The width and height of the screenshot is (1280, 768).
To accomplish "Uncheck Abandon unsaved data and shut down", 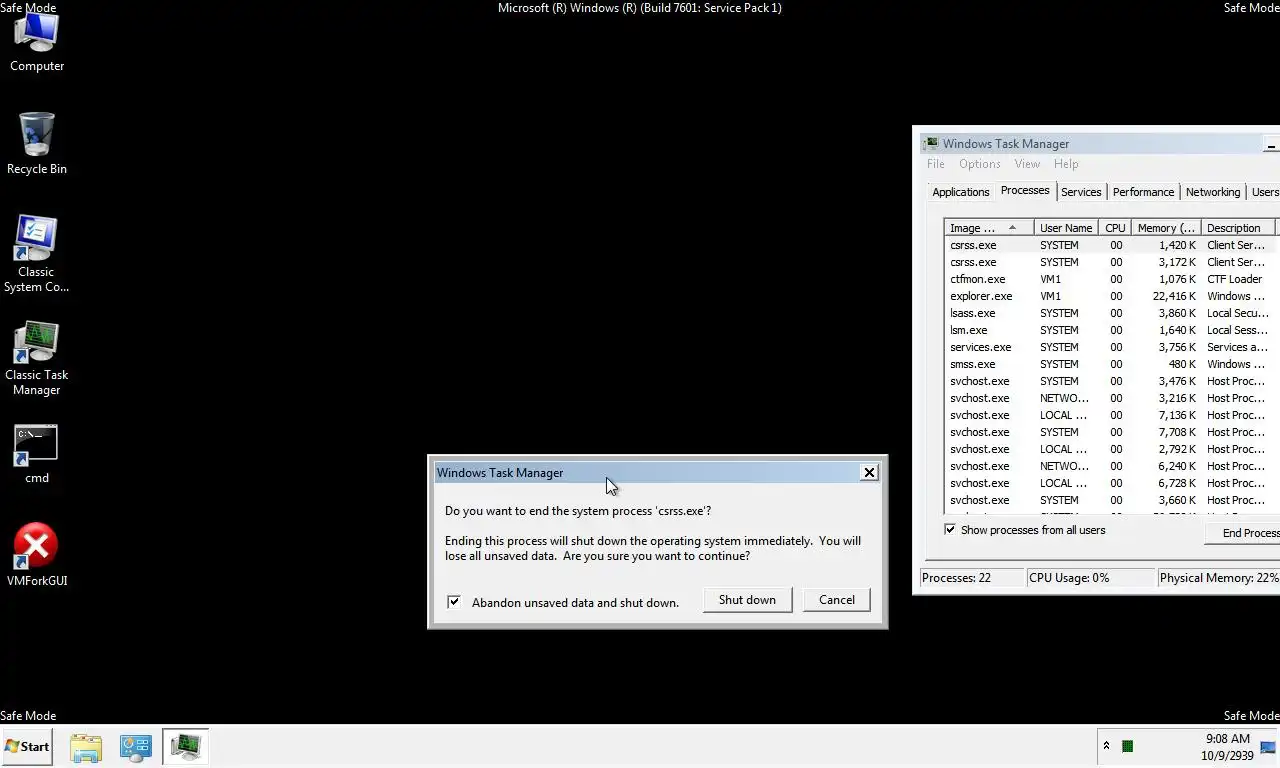I will tap(454, 602).
